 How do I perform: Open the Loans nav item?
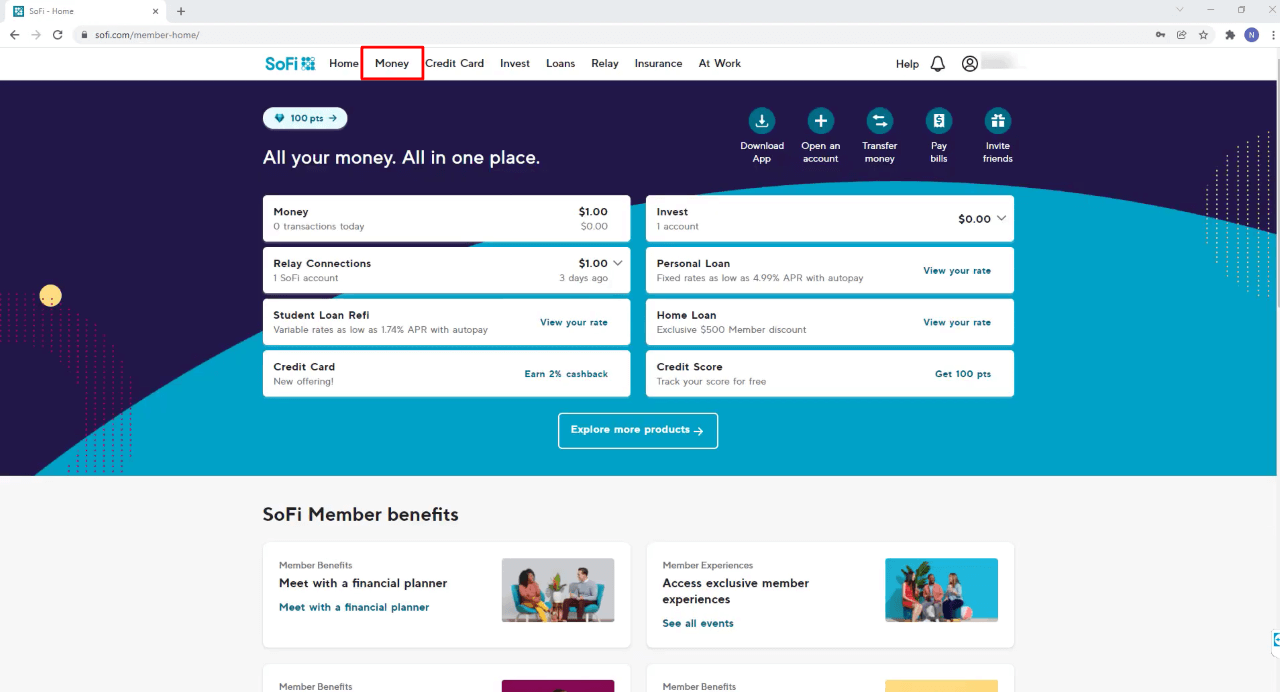coord(560,63)
